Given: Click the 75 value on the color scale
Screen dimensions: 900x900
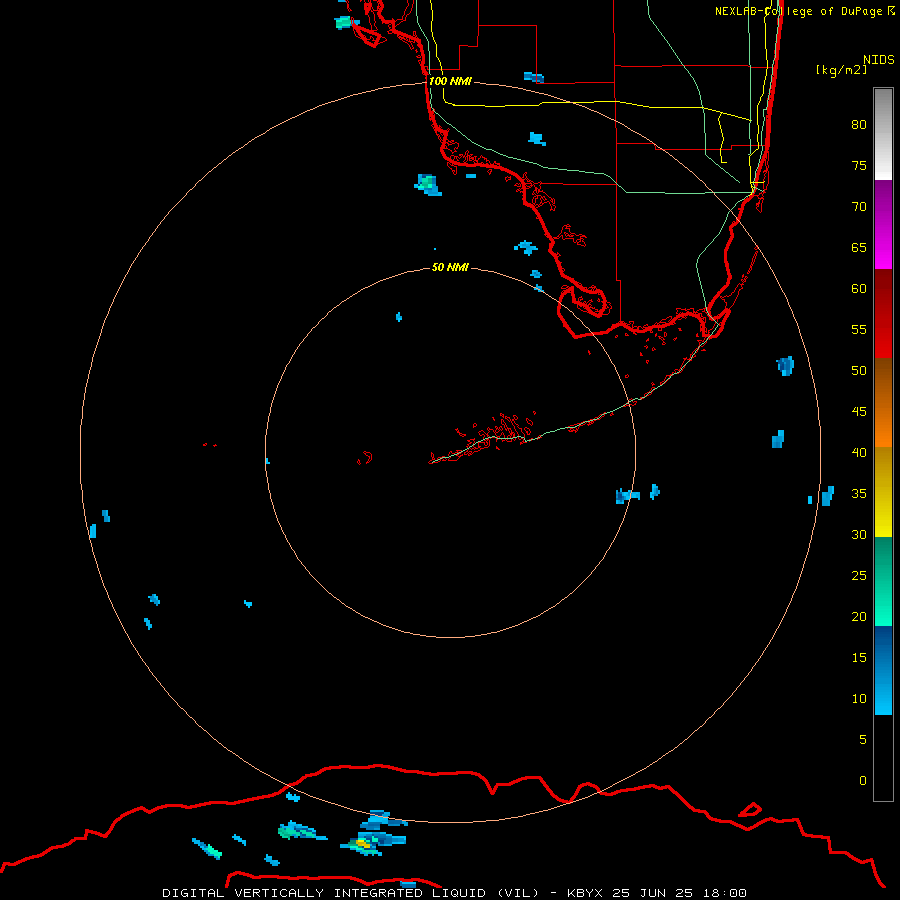Looking at the screenshot, I should (x=859, y=166).
